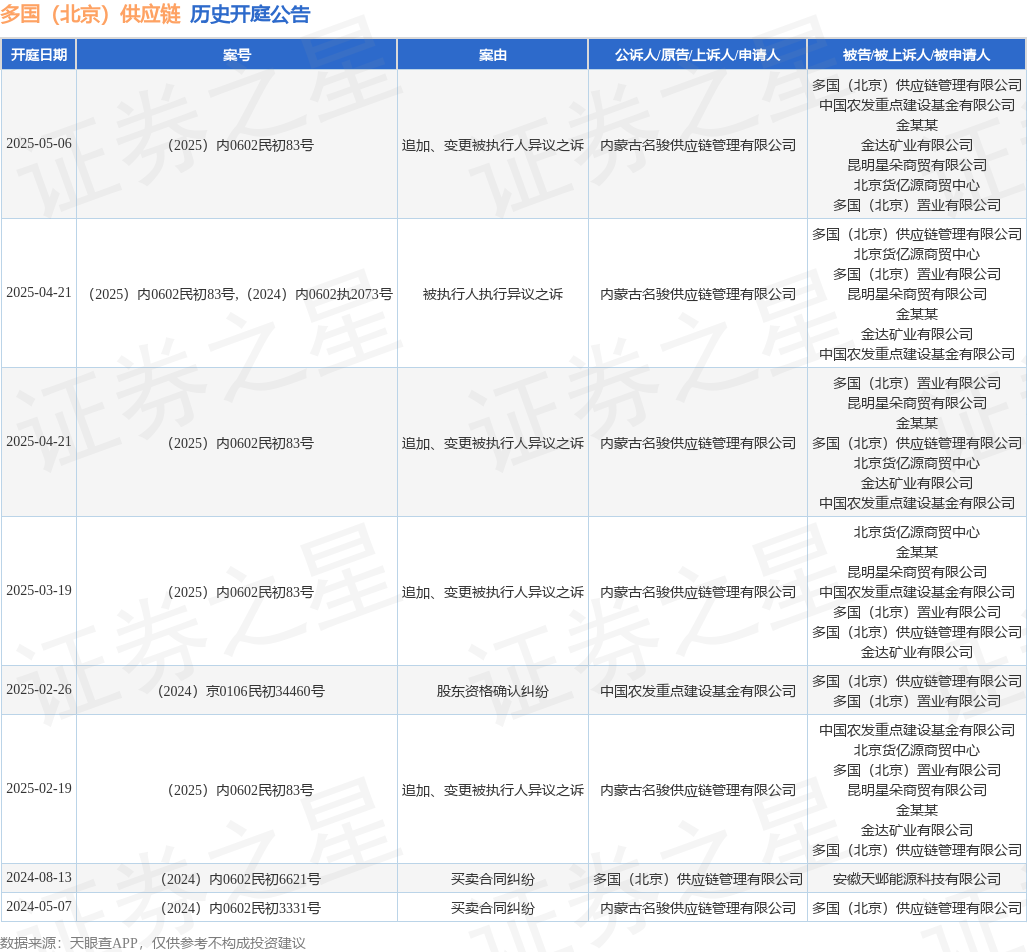Click case number in the 2025-03-19 row

[241, 592]
